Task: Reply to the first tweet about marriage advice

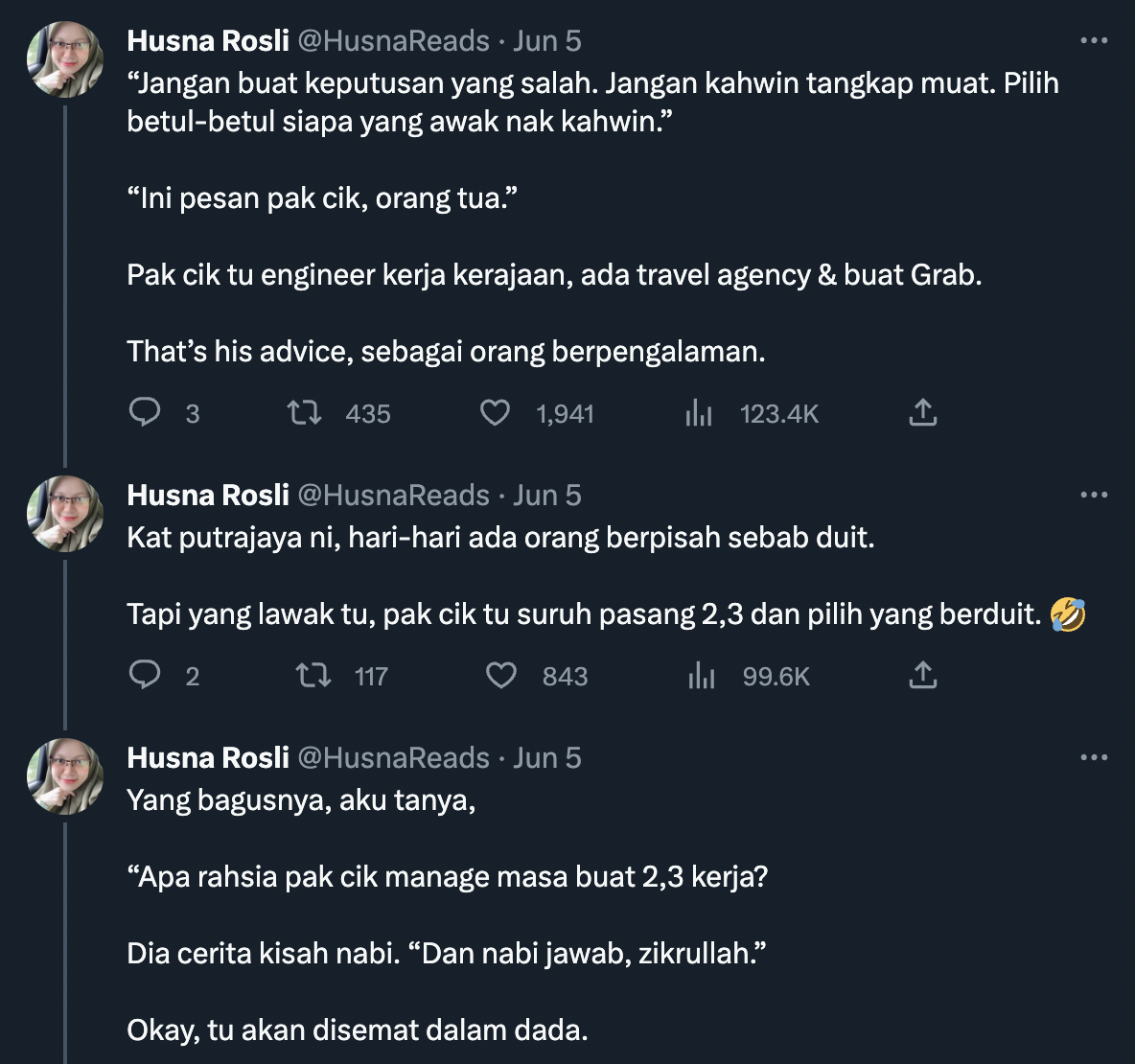Action: coord(145,413)
